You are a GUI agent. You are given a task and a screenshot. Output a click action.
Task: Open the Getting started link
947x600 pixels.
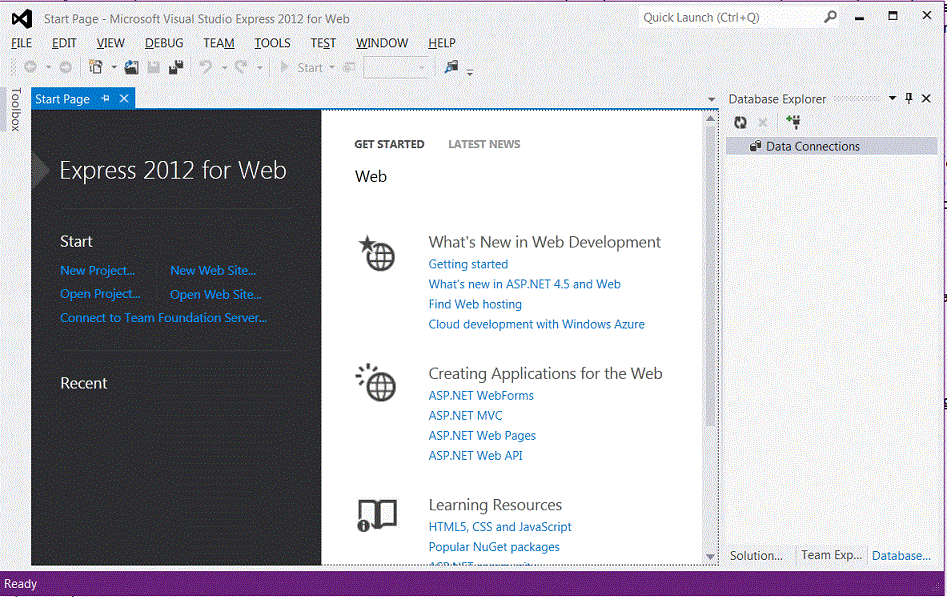(468, 264)
